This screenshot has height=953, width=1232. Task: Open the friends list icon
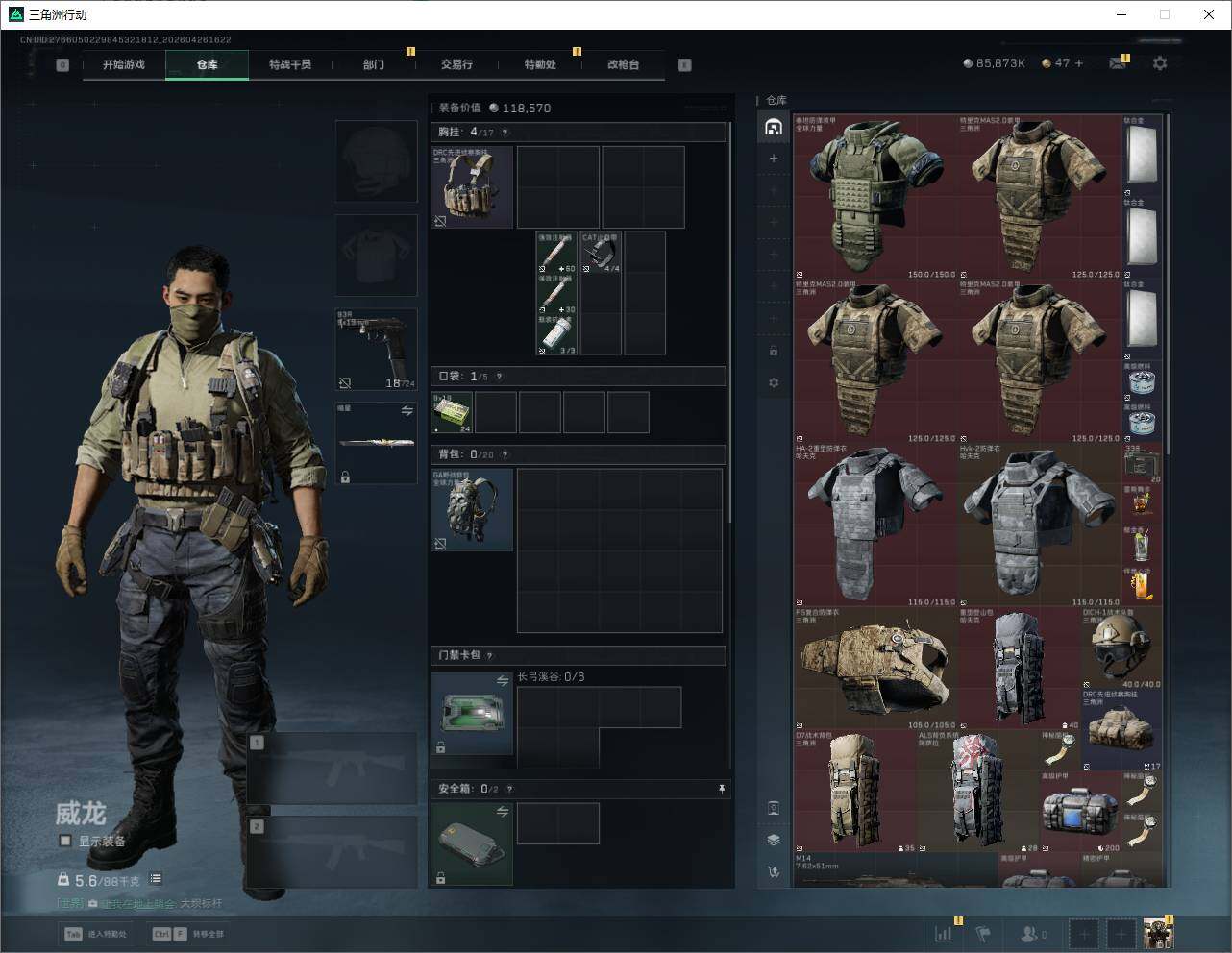click(1034, 933)
